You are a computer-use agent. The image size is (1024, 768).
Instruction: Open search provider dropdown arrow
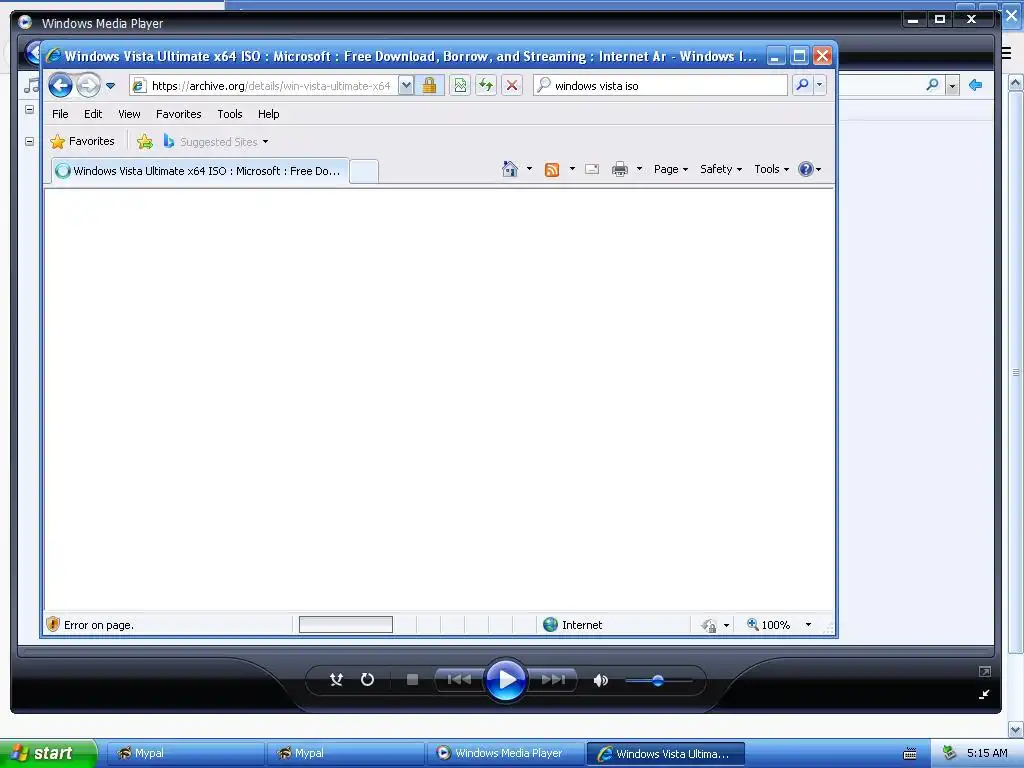coord(820,86)
